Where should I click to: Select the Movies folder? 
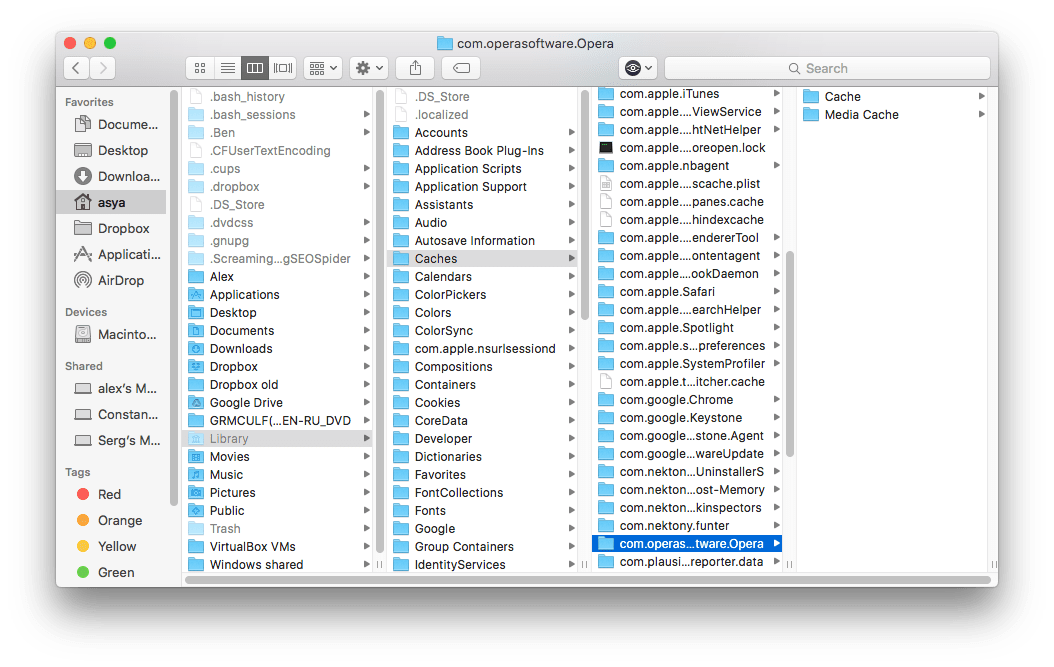pyautogui.click(x=278, y=457)
